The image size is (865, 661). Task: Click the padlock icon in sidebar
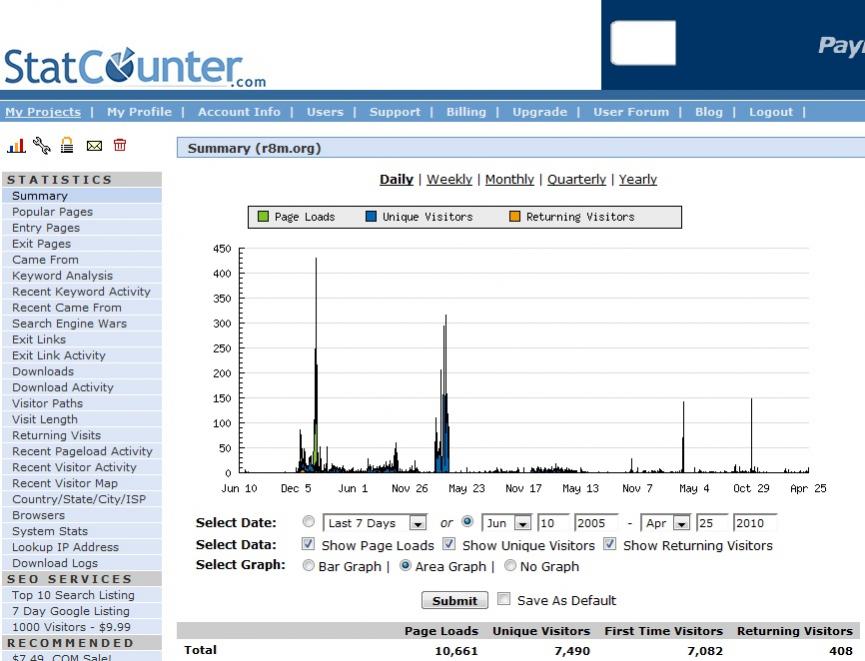click(x=68, y=146)
